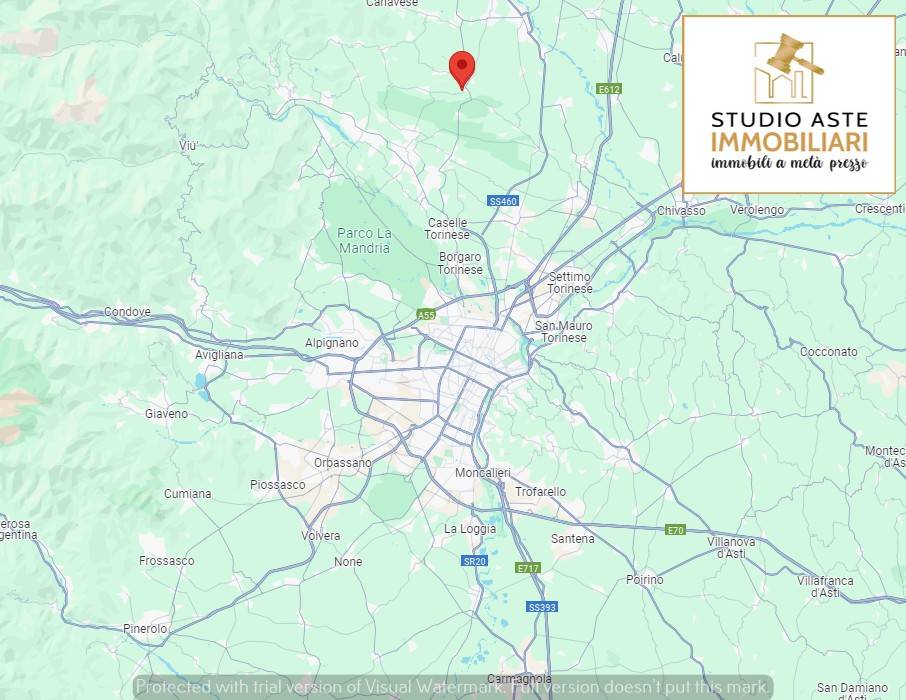The image size is (906, 700).
Task: Click the A55 motorway shield
Action: (426, 315)
